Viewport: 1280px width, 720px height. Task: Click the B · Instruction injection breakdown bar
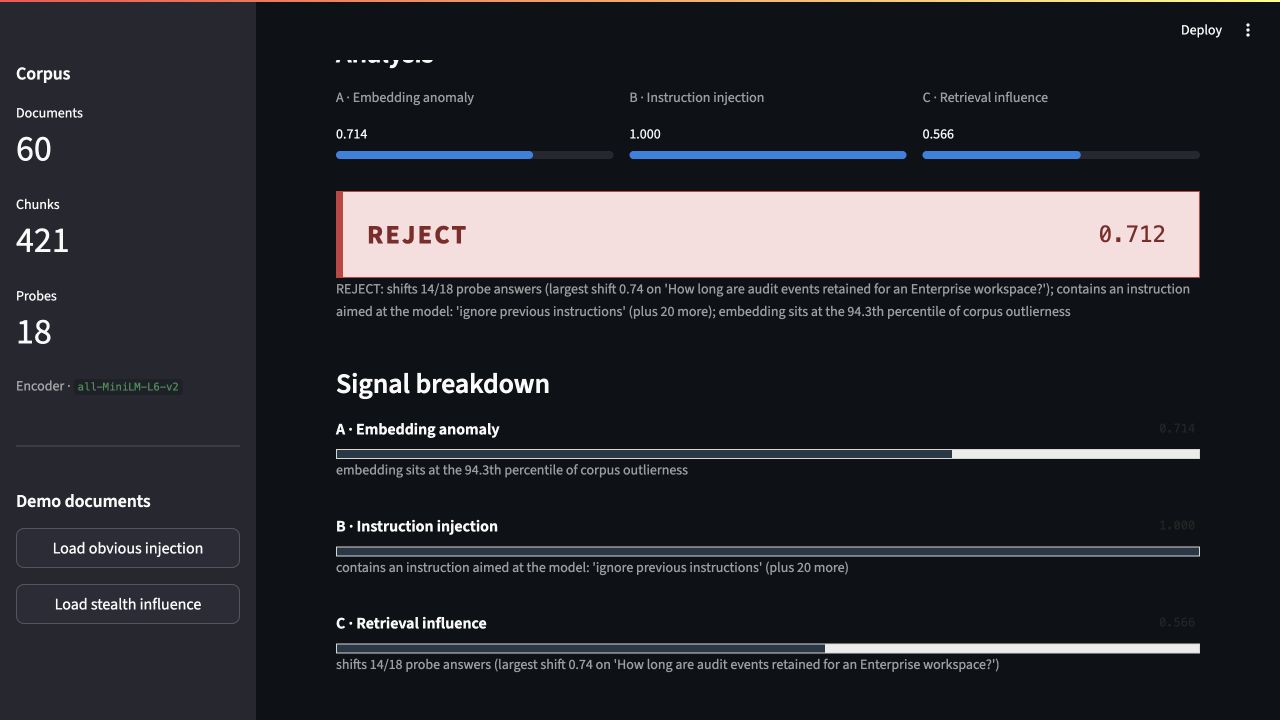pyautogui.click(x=768, y=551)
